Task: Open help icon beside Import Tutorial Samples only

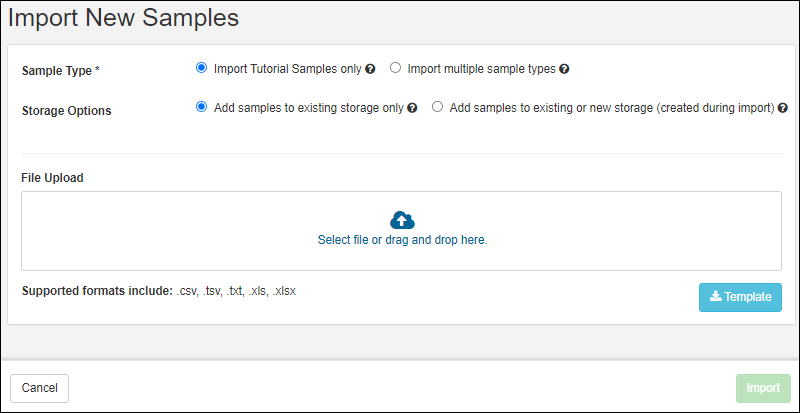Action: tap(370, 69)
